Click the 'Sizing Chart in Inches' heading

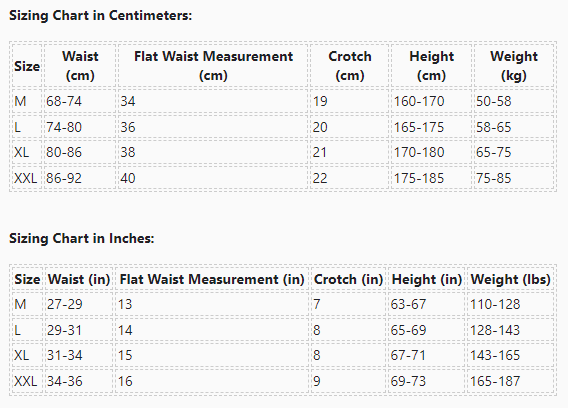coord(82,238)
